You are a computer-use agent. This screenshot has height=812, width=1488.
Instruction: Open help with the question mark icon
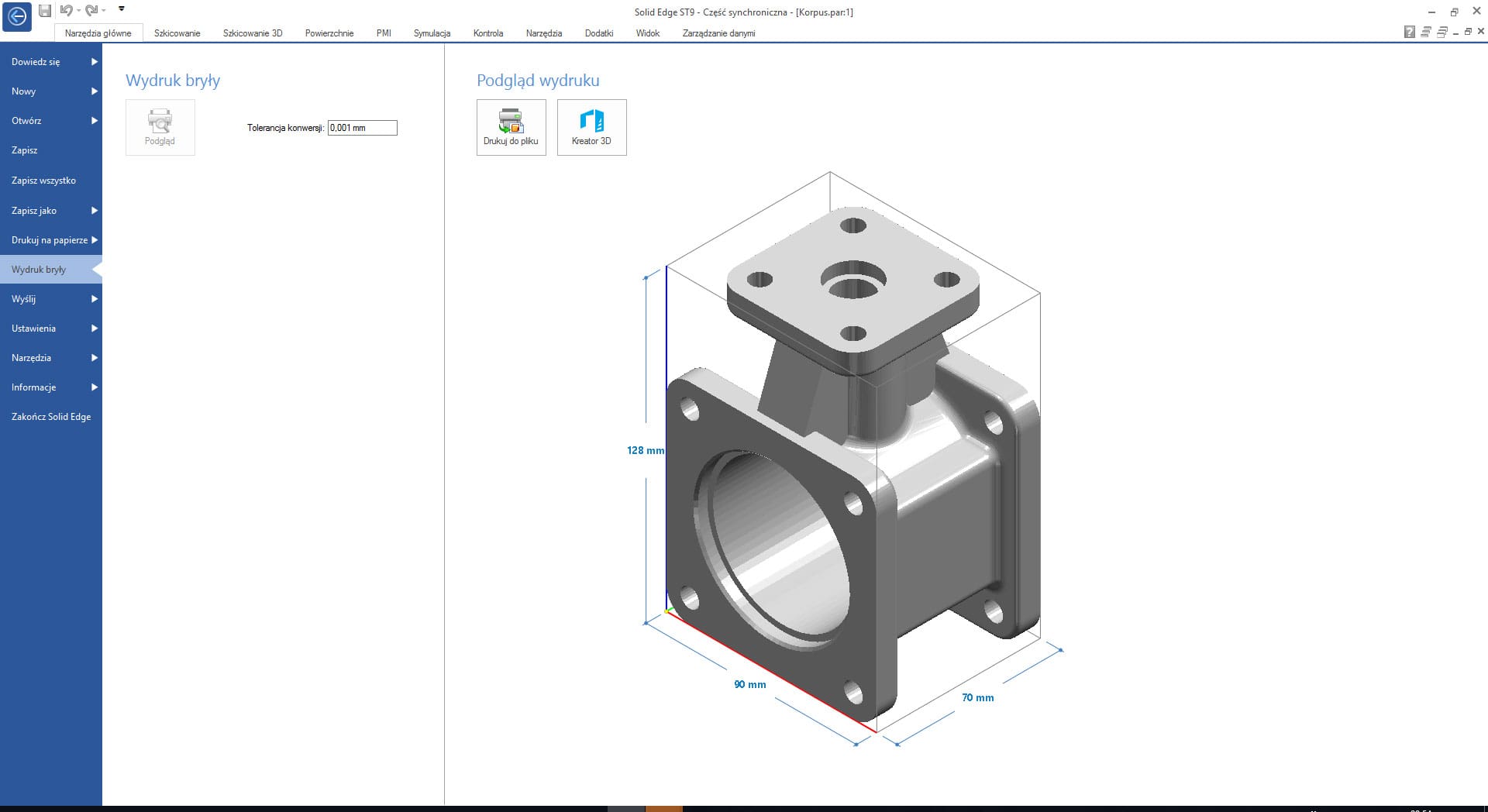point(1409,32)
